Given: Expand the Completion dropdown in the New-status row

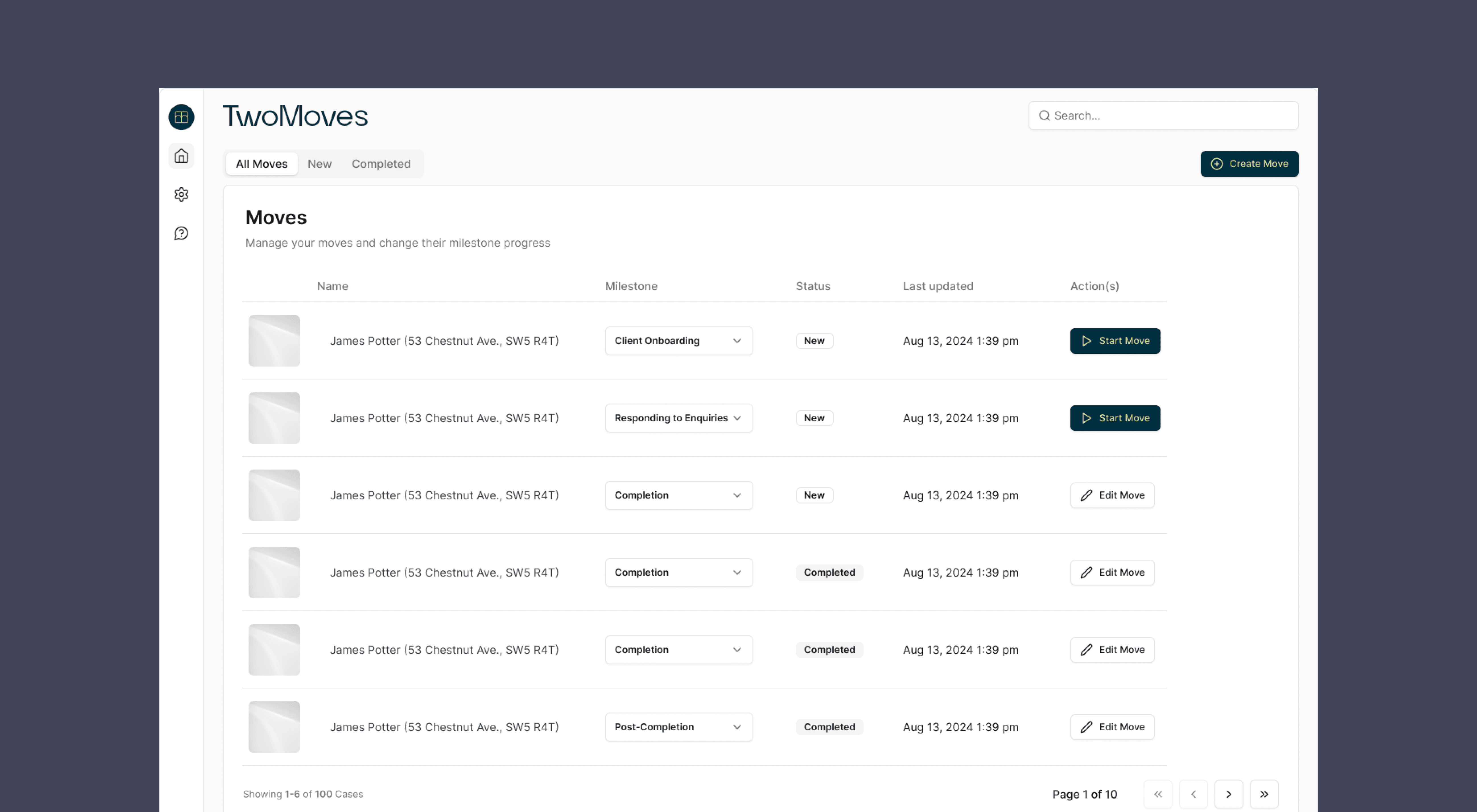Looking at the screenshot, I should pos(679,495).
